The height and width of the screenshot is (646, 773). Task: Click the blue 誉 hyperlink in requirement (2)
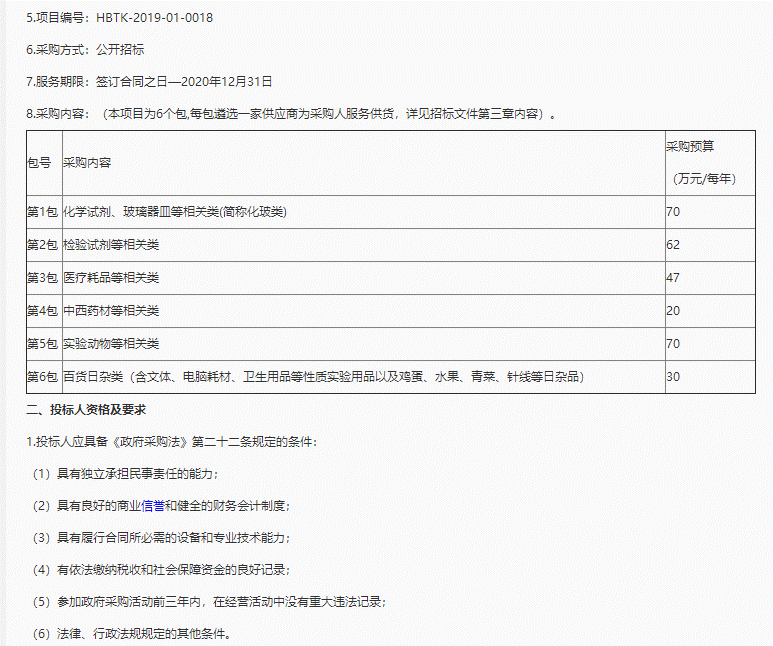point(159,506)
